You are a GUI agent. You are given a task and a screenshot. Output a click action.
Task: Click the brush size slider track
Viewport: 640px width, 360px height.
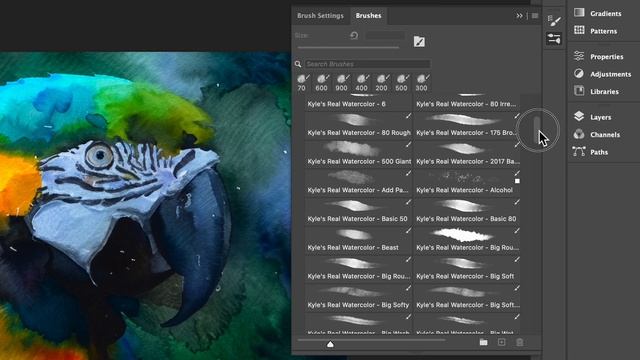pyautogui.click(x=348, y=48)
